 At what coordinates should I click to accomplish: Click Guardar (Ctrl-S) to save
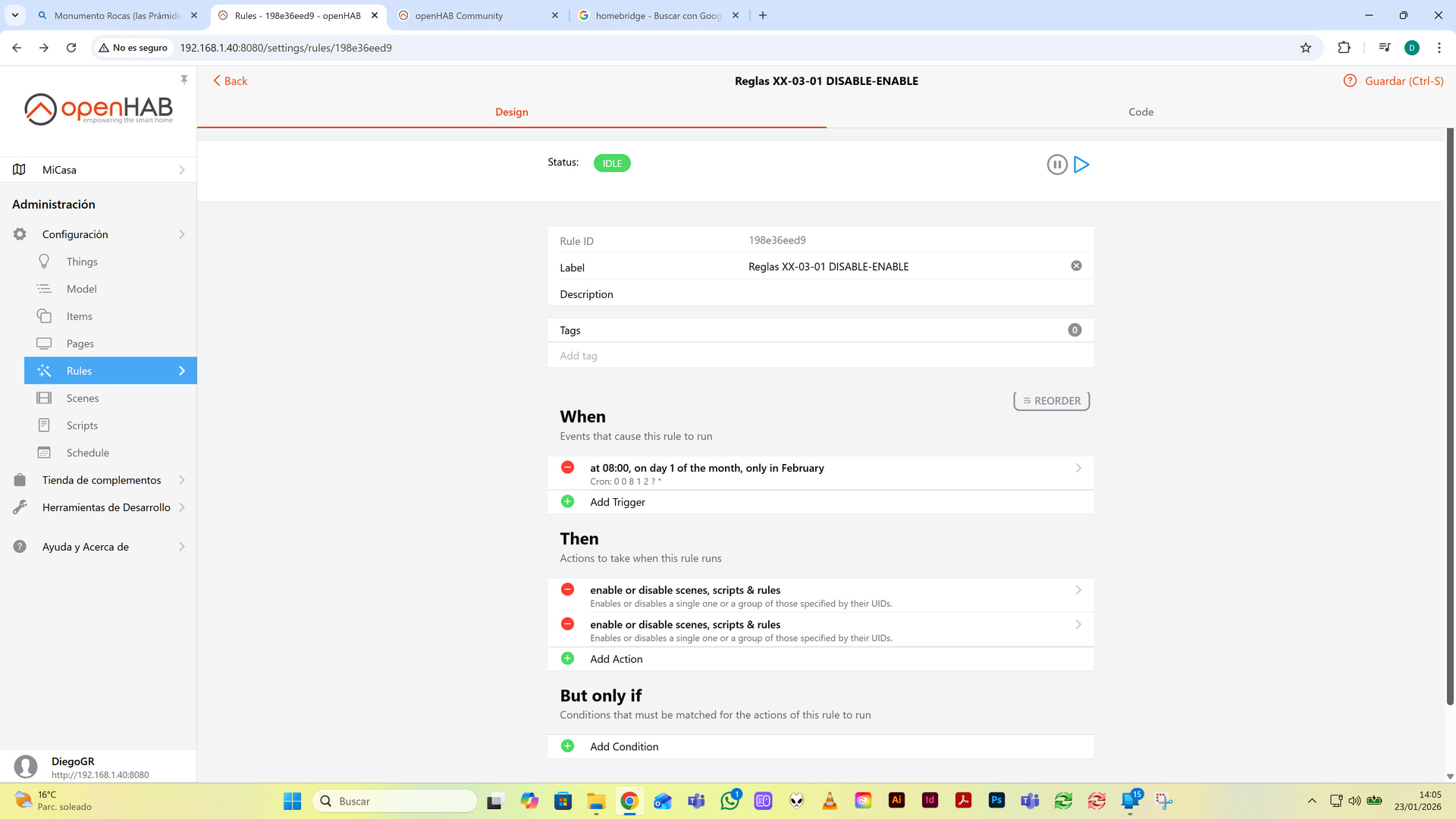(x=1404, y=80)
